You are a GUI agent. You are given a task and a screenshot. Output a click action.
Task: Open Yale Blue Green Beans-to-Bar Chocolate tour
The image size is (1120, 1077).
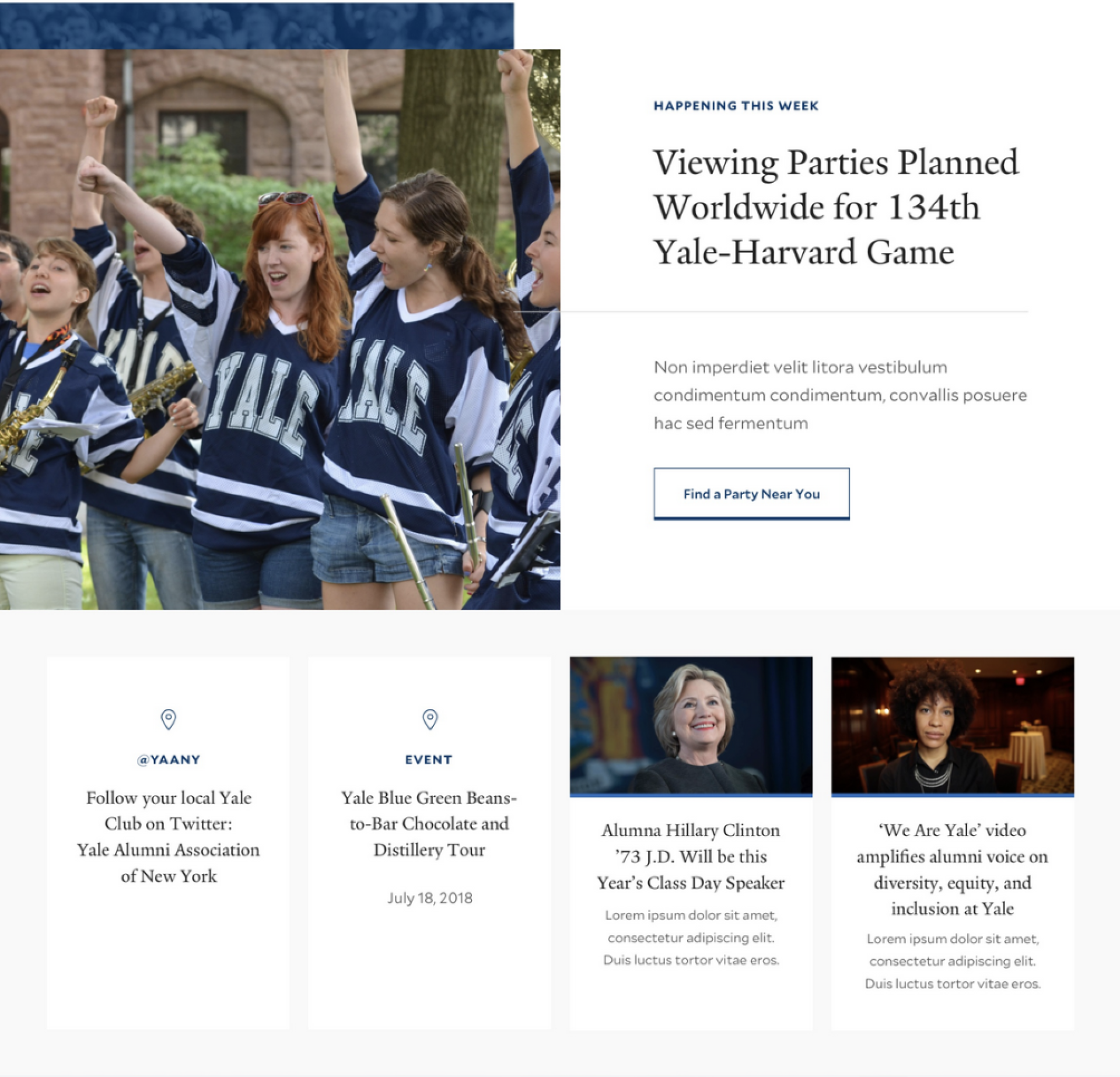429,823
